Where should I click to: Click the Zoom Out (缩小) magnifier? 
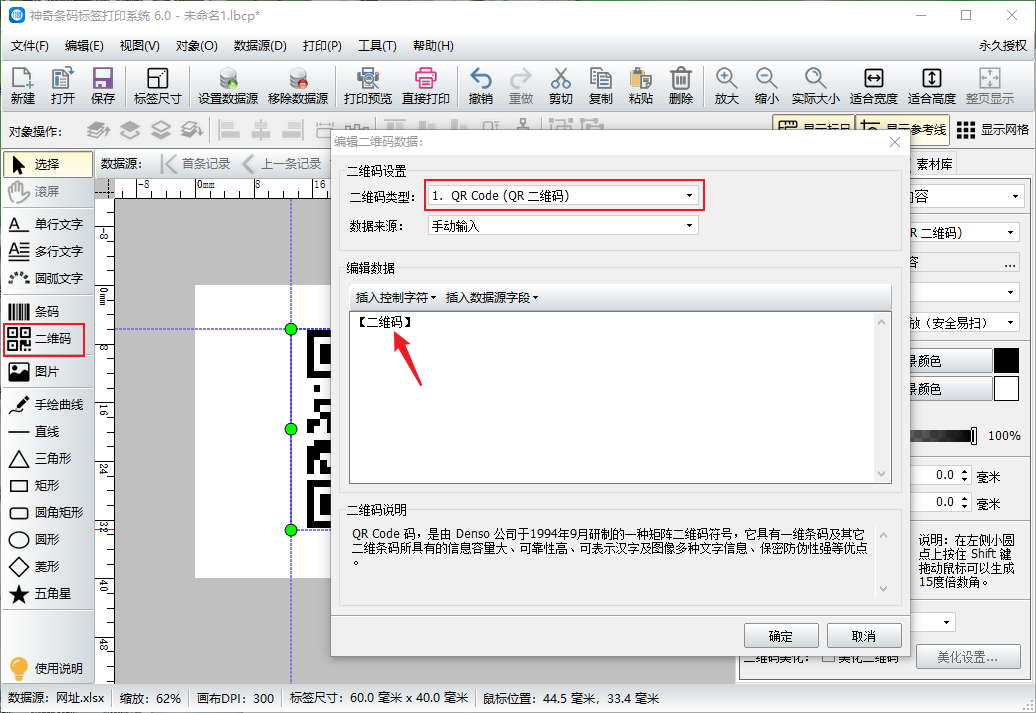(766, 86)
